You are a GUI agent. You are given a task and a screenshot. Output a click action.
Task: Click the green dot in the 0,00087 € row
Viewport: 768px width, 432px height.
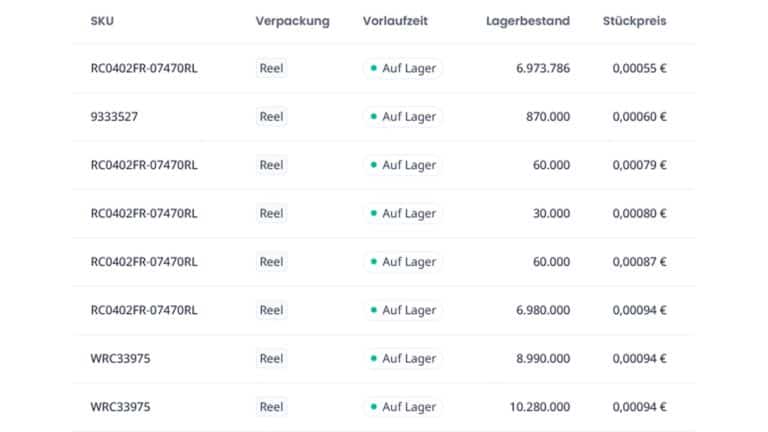[x=374, y=262]
